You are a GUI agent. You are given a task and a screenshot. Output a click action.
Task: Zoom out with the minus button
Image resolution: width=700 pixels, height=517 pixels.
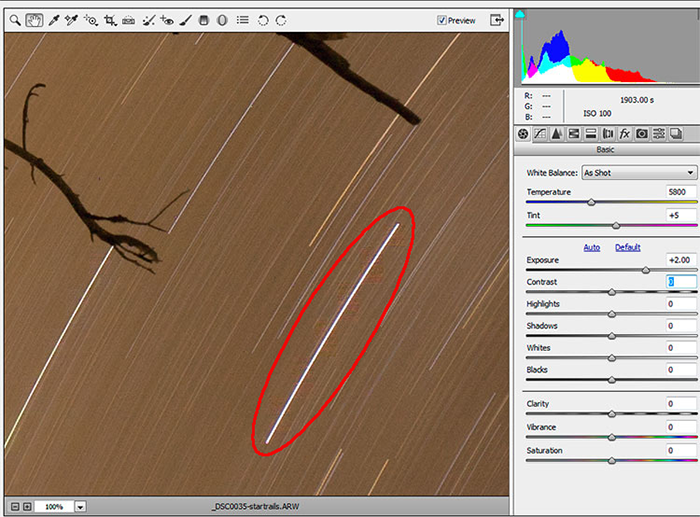tap(15, 507)
